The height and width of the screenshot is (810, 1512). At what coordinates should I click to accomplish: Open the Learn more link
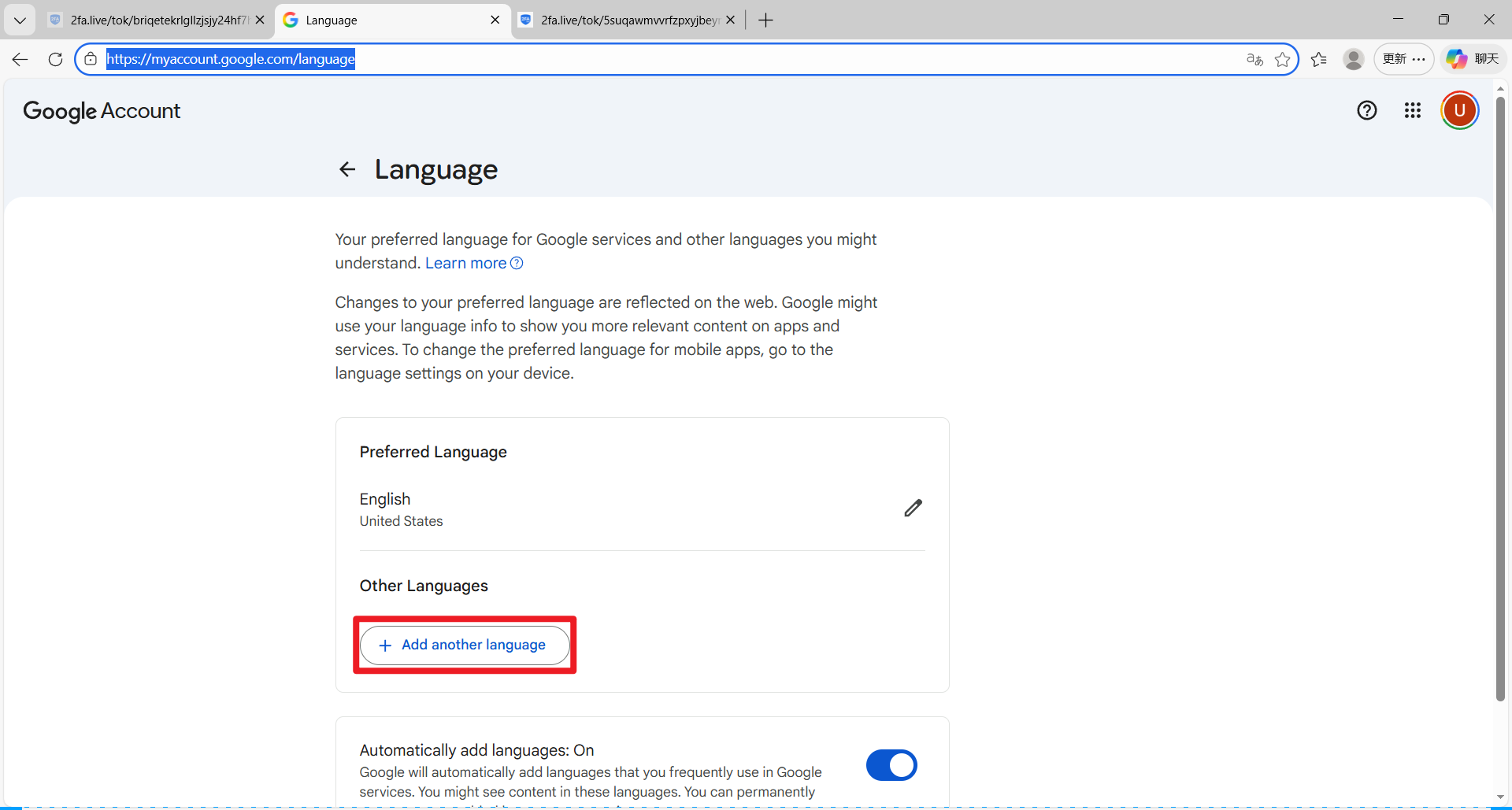tap(465, 263)
